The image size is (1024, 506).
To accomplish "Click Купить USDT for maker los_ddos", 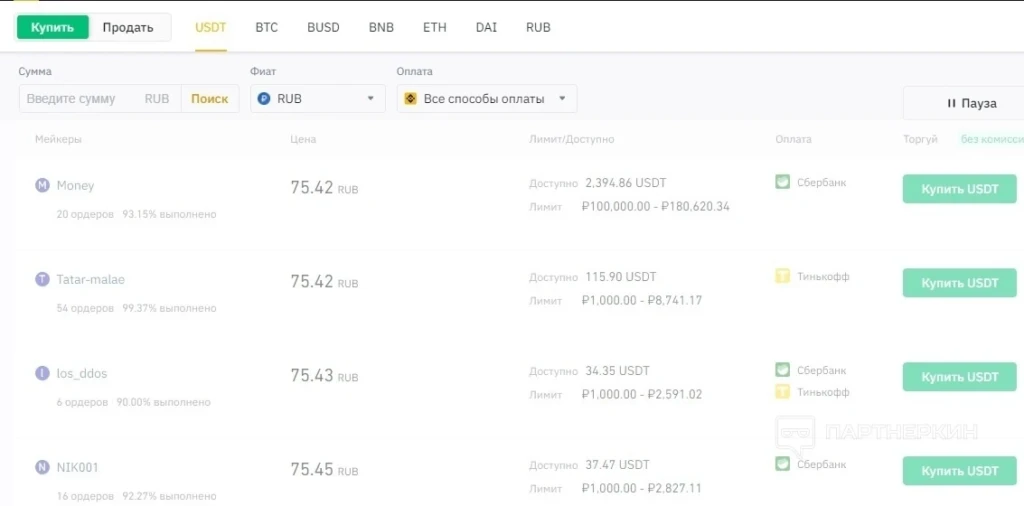I will pyautogui.click(x=959, y=377).
